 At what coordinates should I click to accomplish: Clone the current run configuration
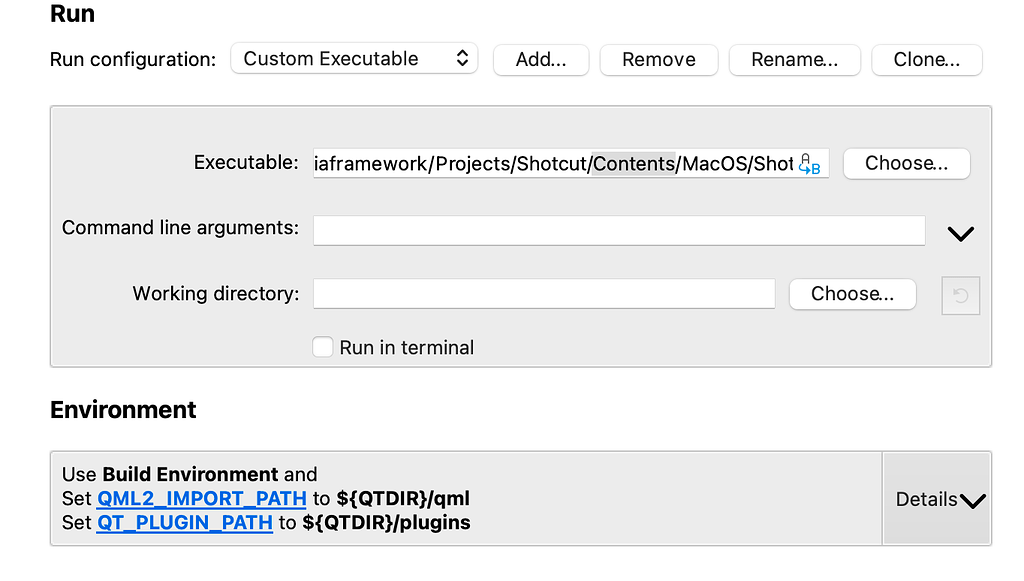click(926, 60)
